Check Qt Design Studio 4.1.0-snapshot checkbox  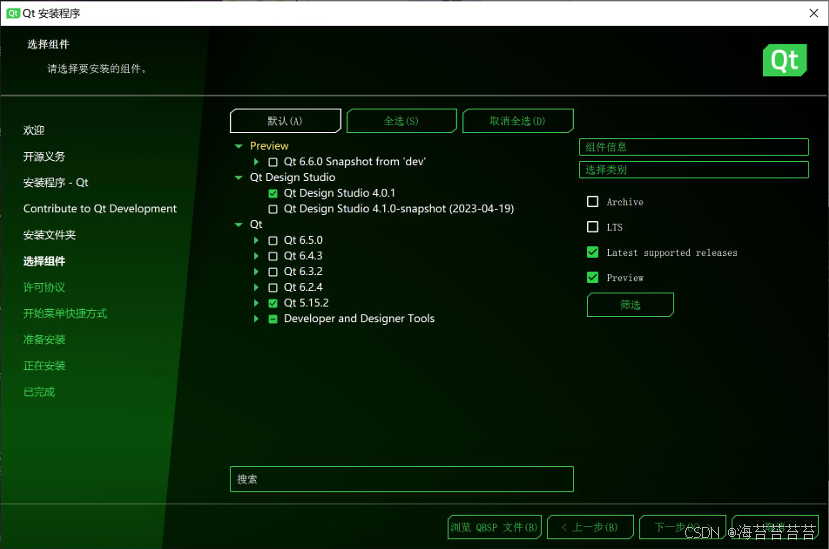[273, 209]
